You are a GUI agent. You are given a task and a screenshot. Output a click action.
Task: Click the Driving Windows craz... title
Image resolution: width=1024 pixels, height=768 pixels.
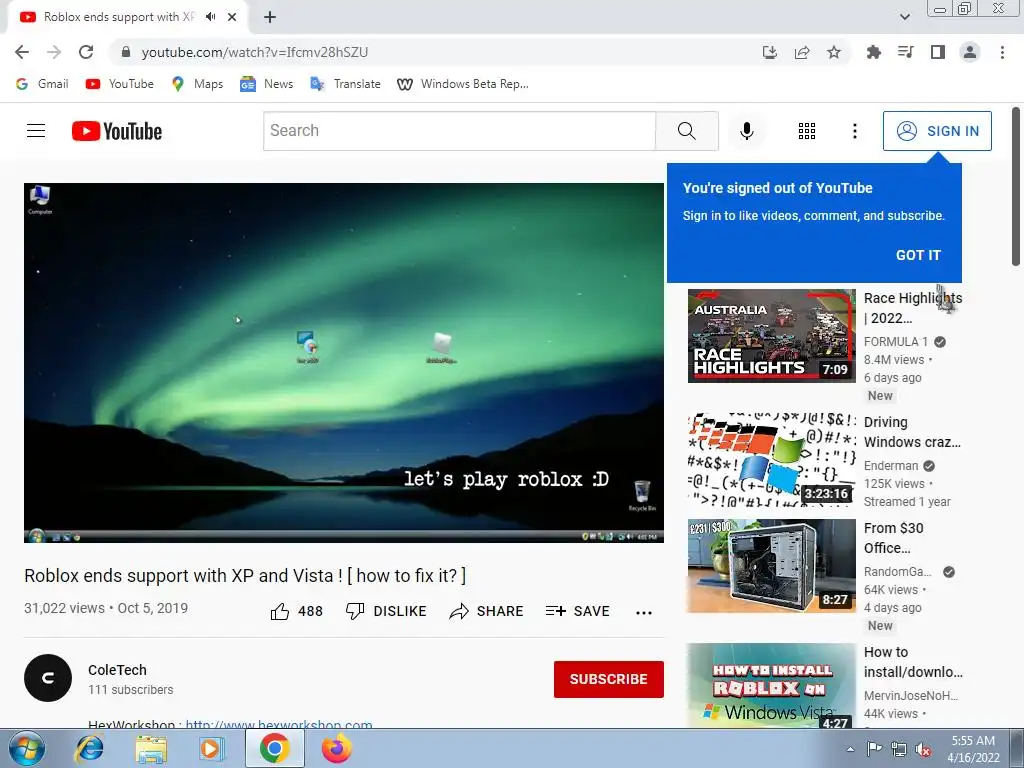point(912,432)
